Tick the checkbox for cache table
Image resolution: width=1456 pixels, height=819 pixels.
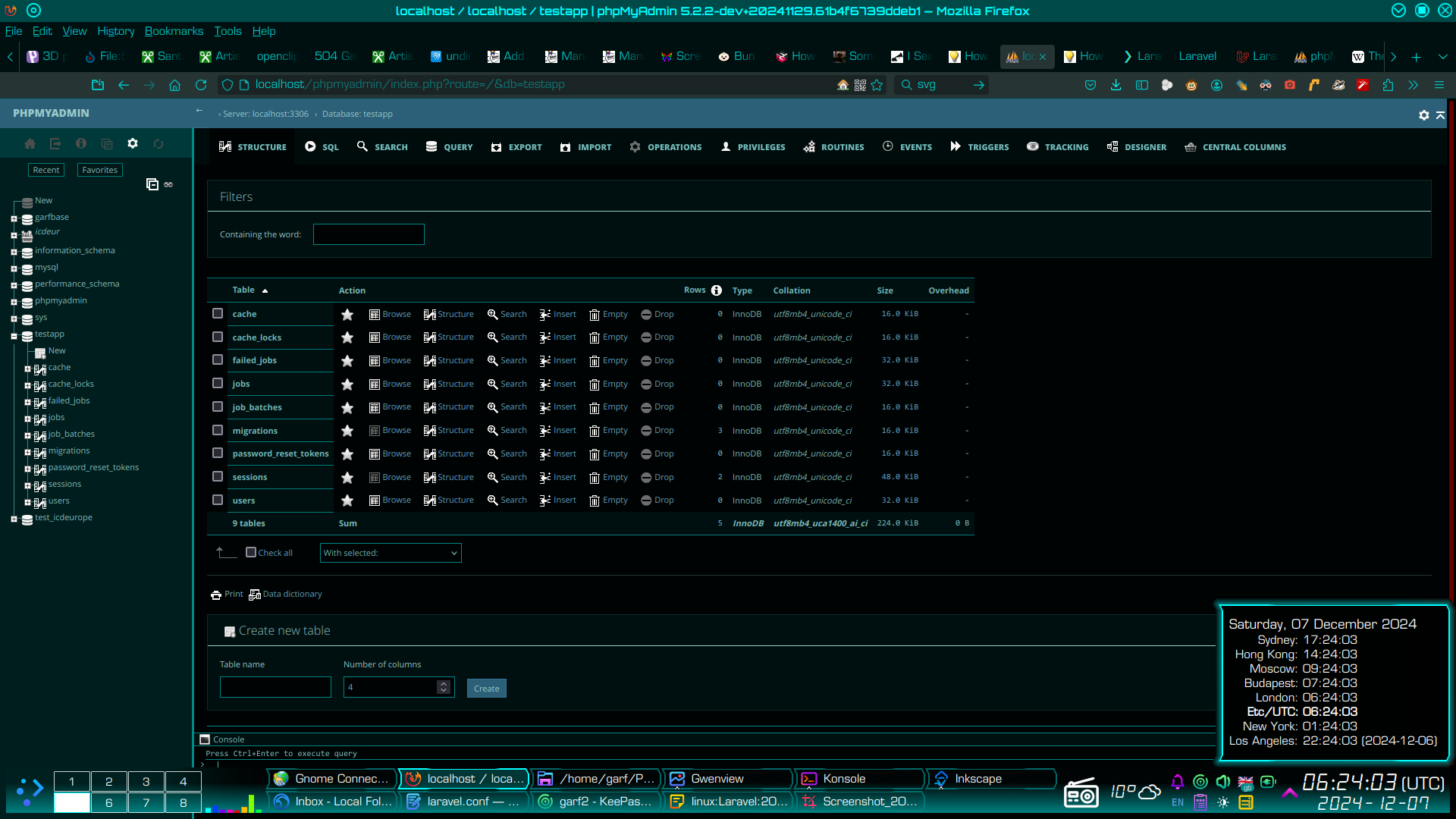(x=218, y=313)
